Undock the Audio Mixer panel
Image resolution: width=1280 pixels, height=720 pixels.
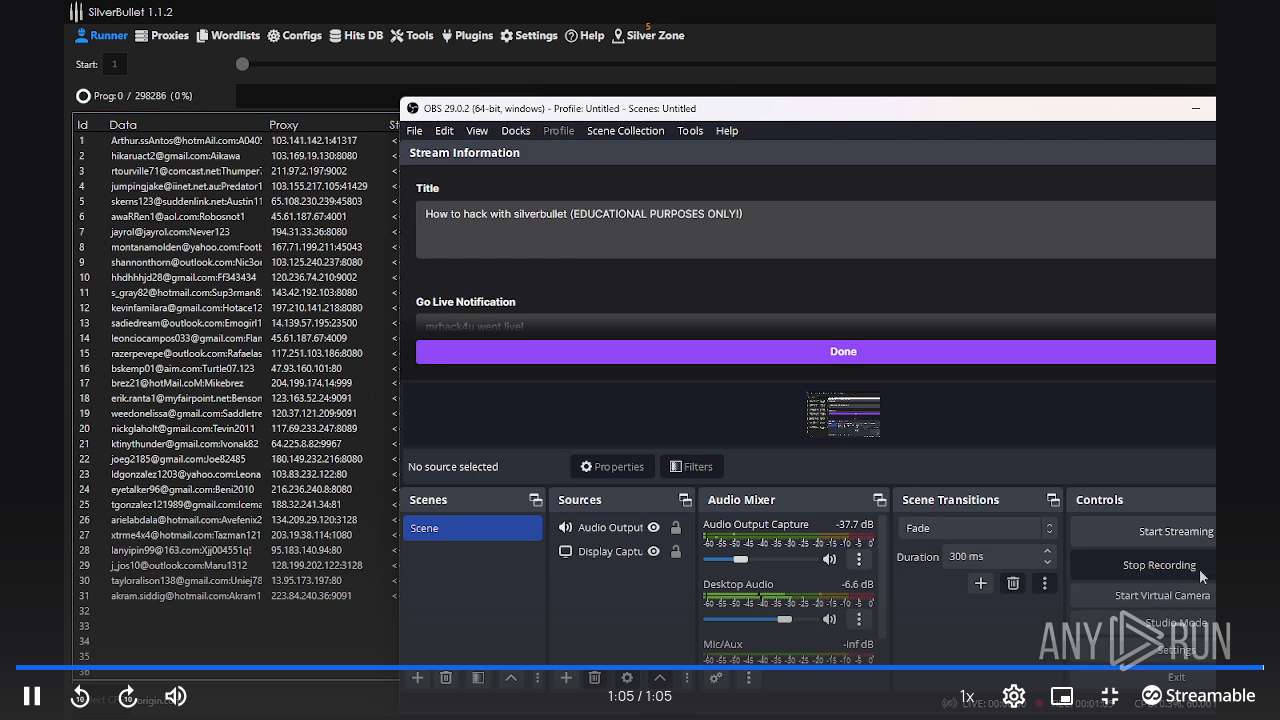879,500
